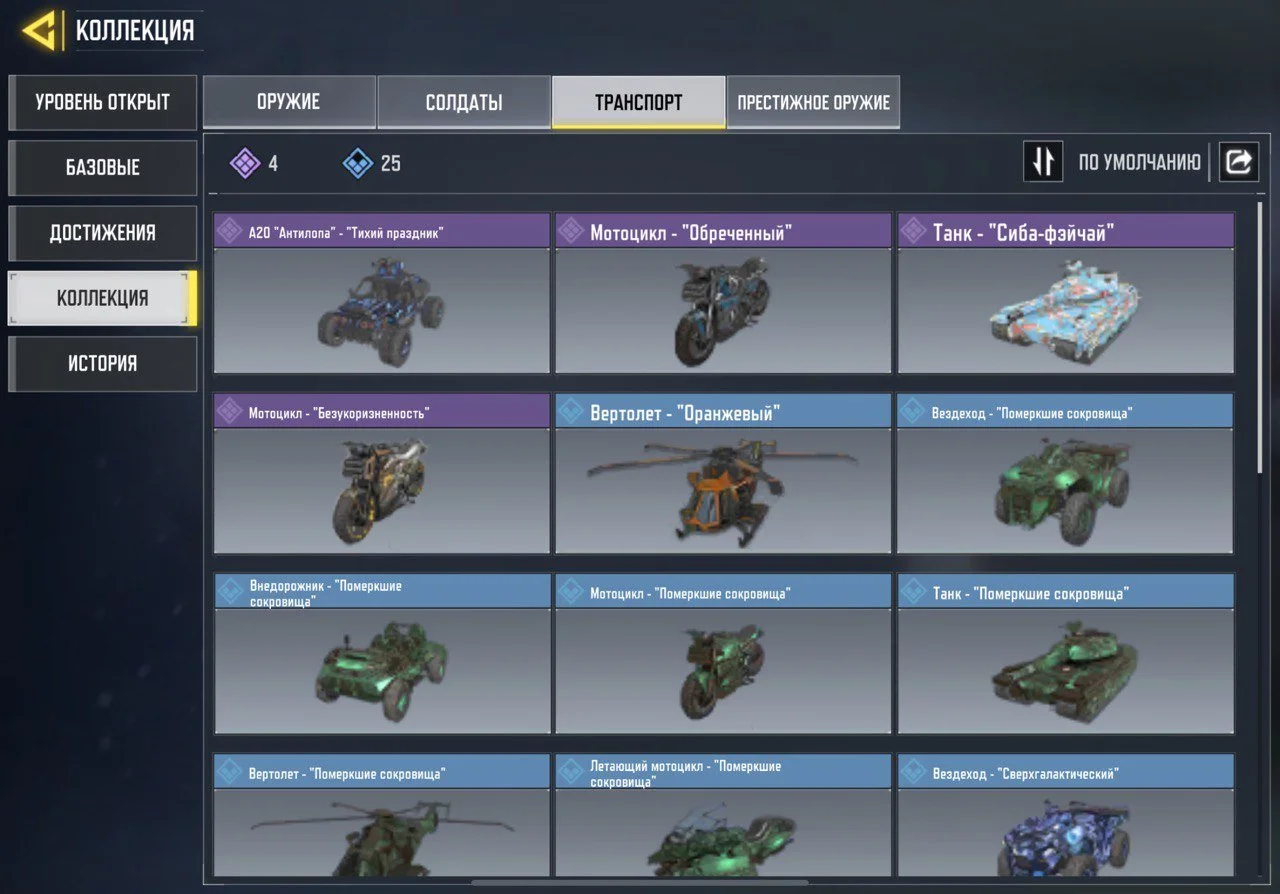Click rarity icon on Мотоцикл "Обреченный" card
Image resolution: width=1280 pixels, height=894 pixels.
pyautogui.click(x=571, y=232)
